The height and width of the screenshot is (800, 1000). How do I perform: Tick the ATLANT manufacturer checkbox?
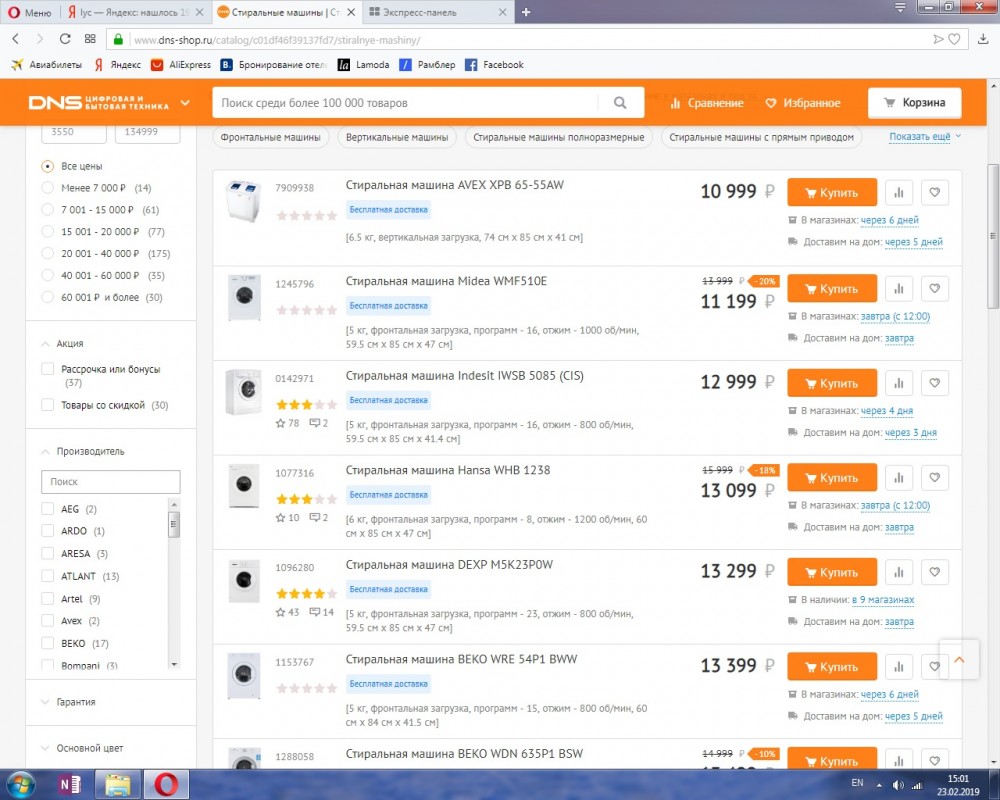[48, 576]
